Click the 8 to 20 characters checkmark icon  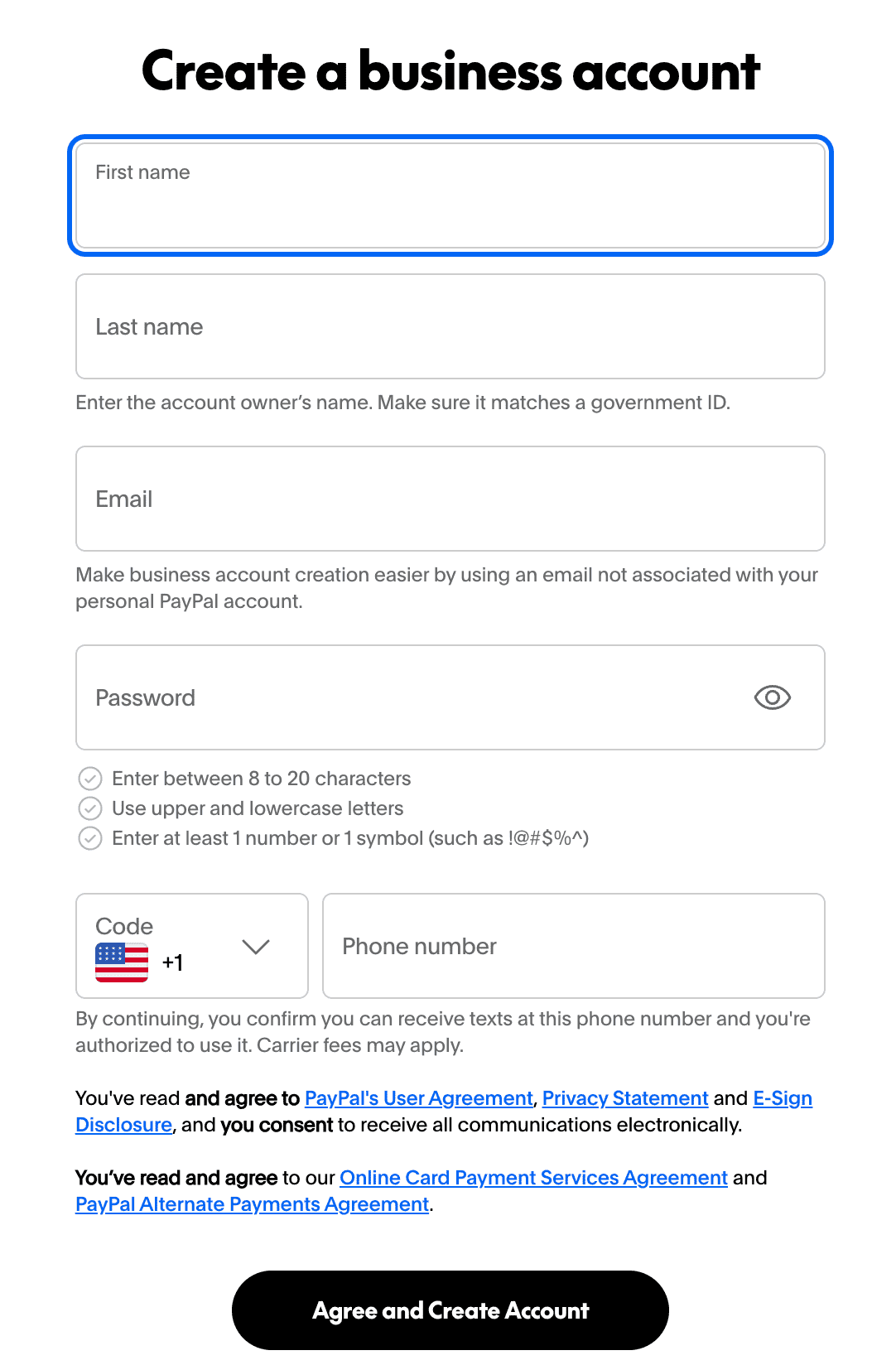[x=90, y=779]
